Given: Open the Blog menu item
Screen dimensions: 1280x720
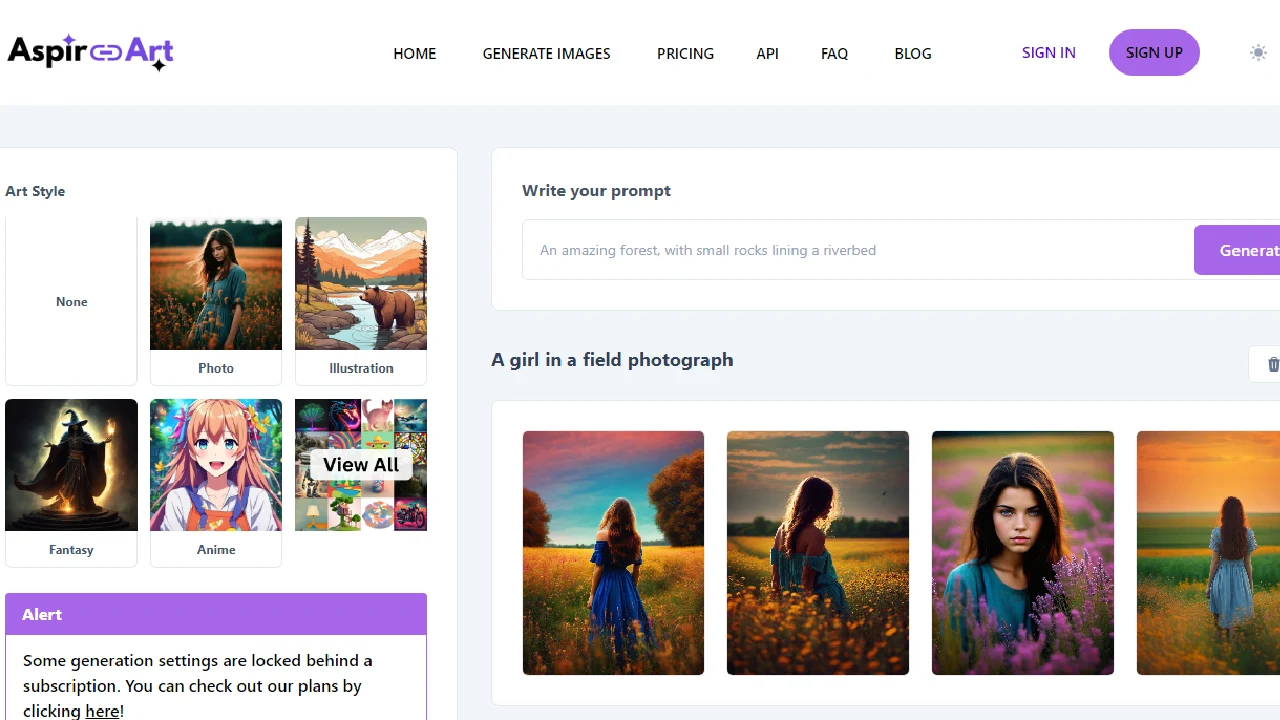Looking at the screenshot, I should (912, 54).
